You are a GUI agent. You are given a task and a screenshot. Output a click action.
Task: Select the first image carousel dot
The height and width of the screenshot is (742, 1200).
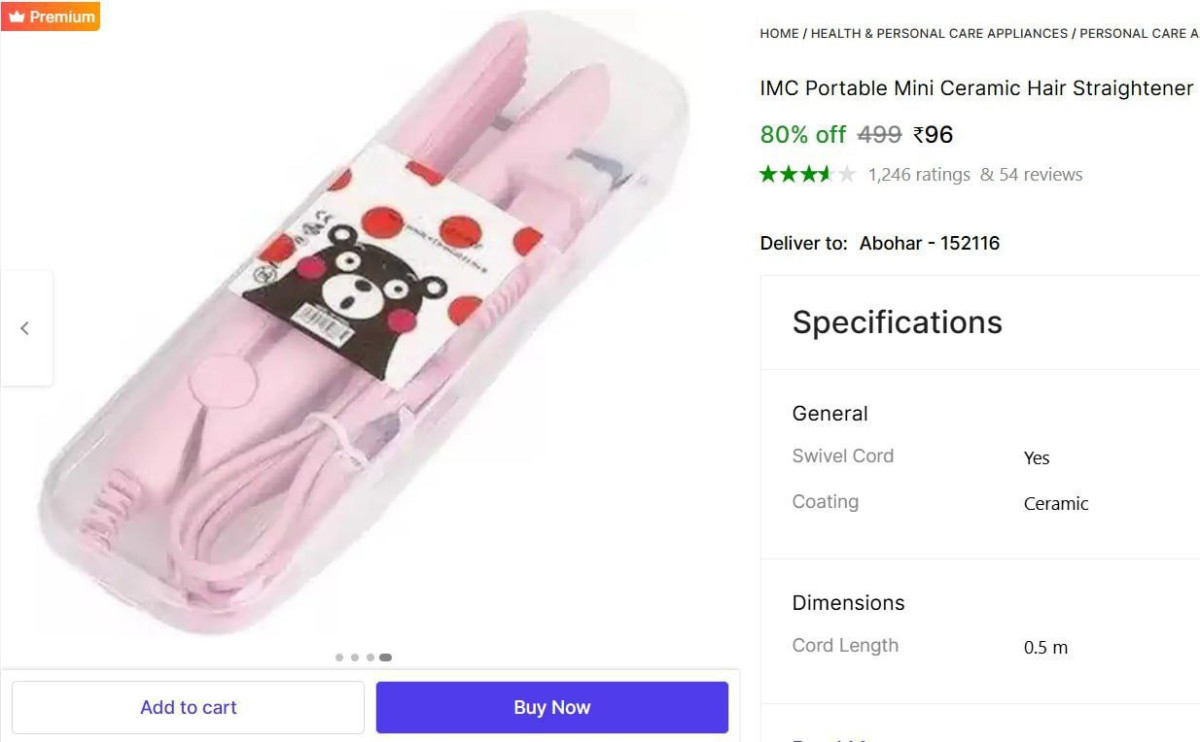(x=340, y=658)
